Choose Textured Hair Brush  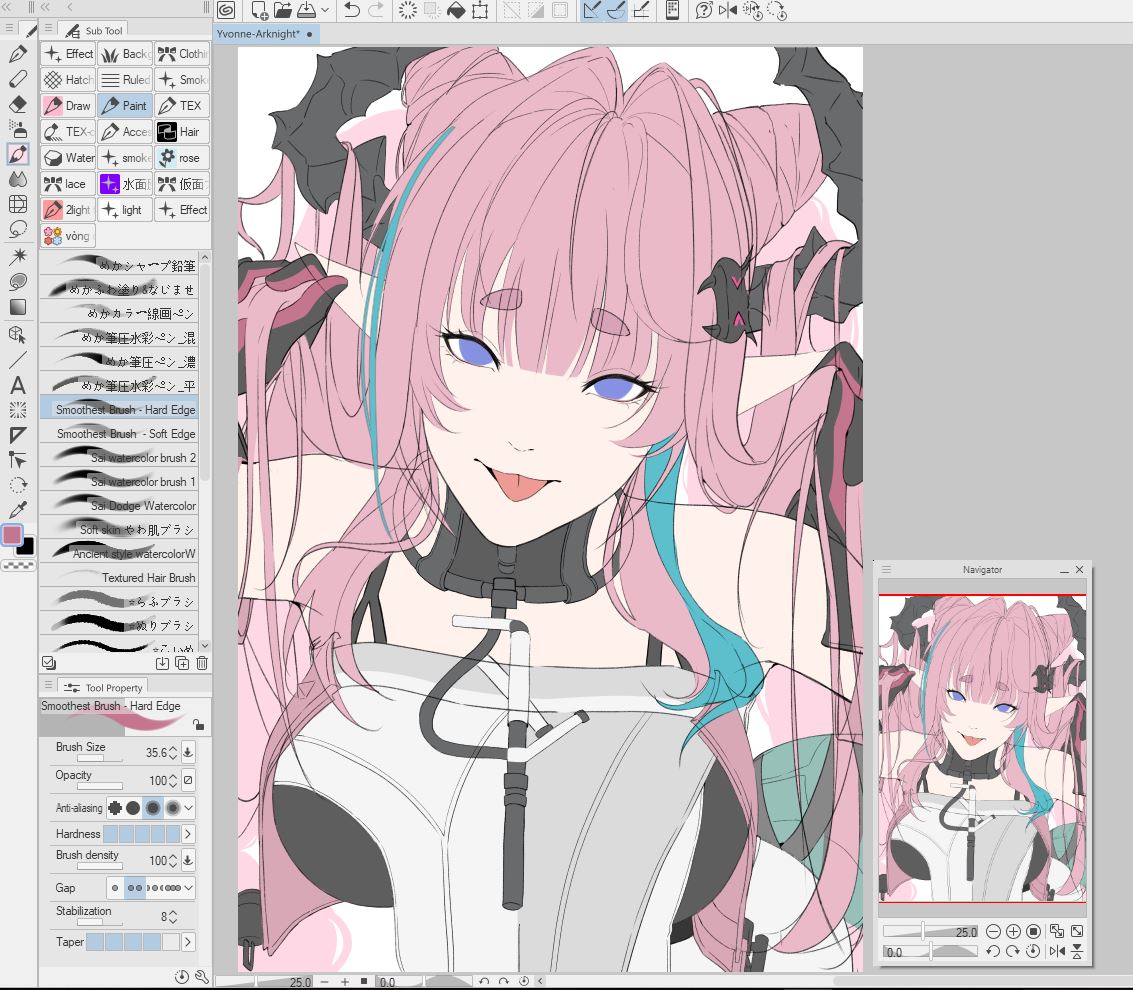click(119, 577)
